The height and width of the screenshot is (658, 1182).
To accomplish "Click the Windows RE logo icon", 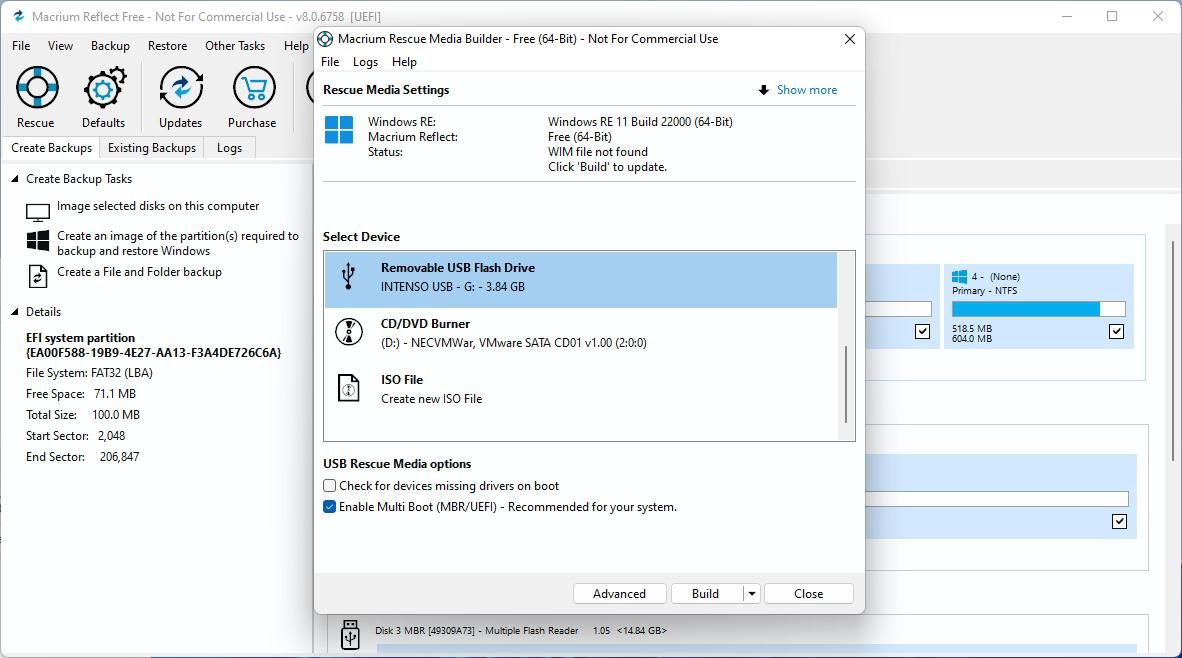I will pos(338,130).
